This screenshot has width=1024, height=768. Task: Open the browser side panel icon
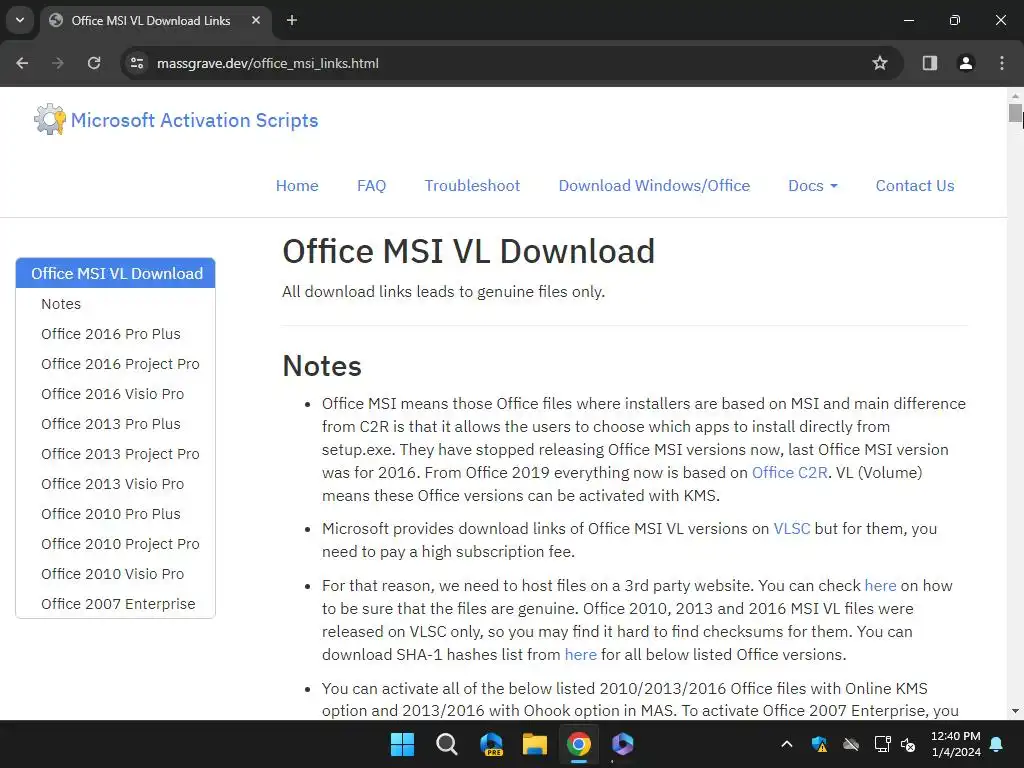click(930, 63)
